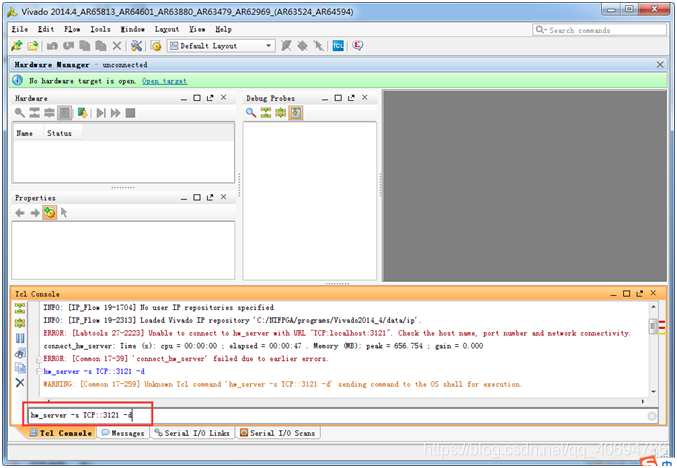Collapse all items in Hardware panel
This screenshot has width=677, height=468.
tap(35, 113)
